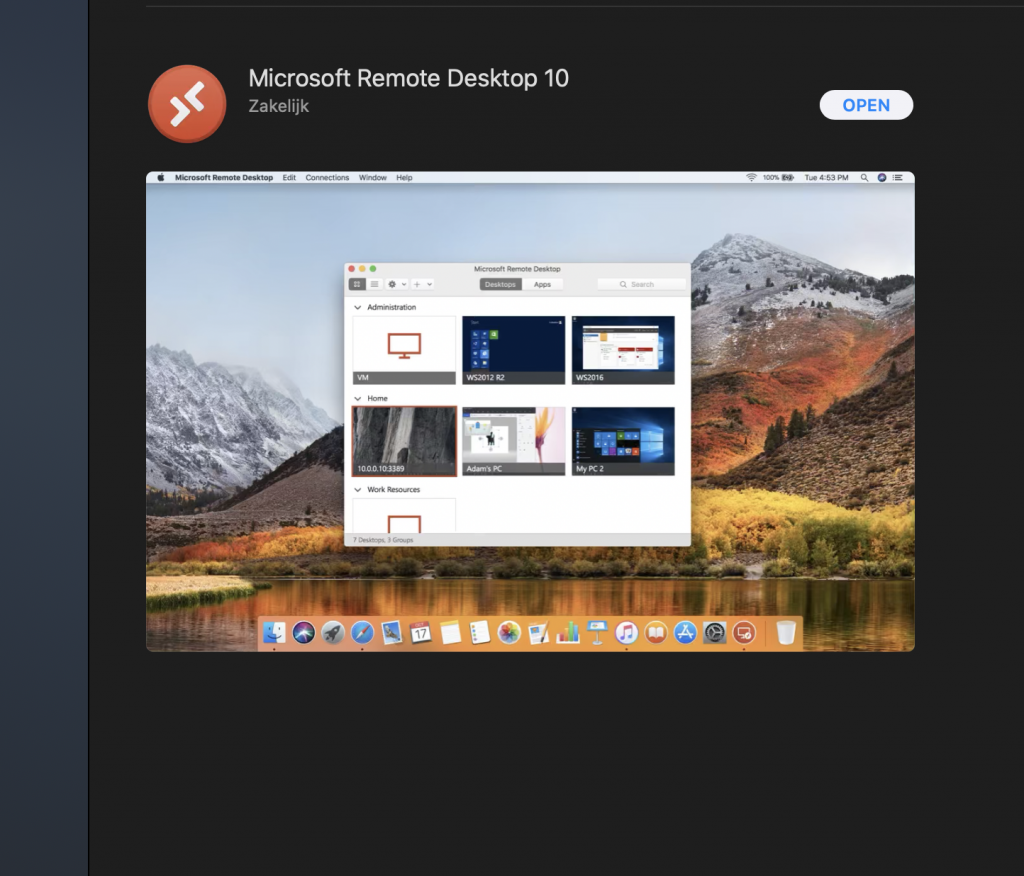Click the Tue 4:53 PM clock
Viewport: 1024px width, 876px height.
point(826,178)
